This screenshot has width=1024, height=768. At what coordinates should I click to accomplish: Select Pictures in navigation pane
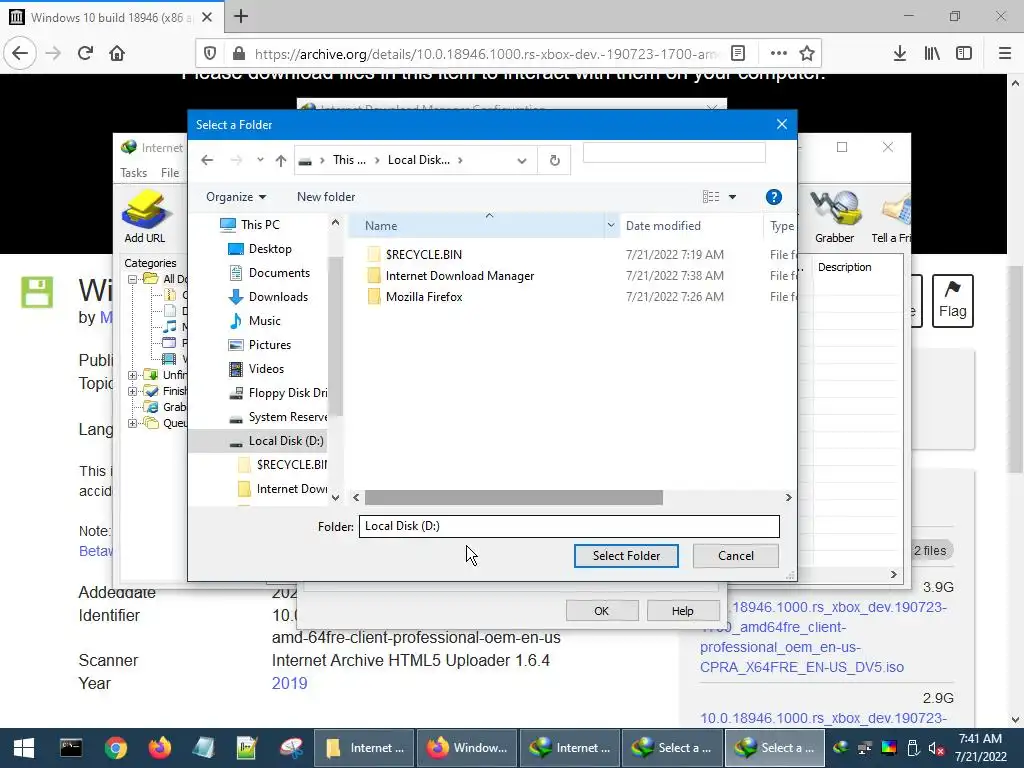coord(269,345)
